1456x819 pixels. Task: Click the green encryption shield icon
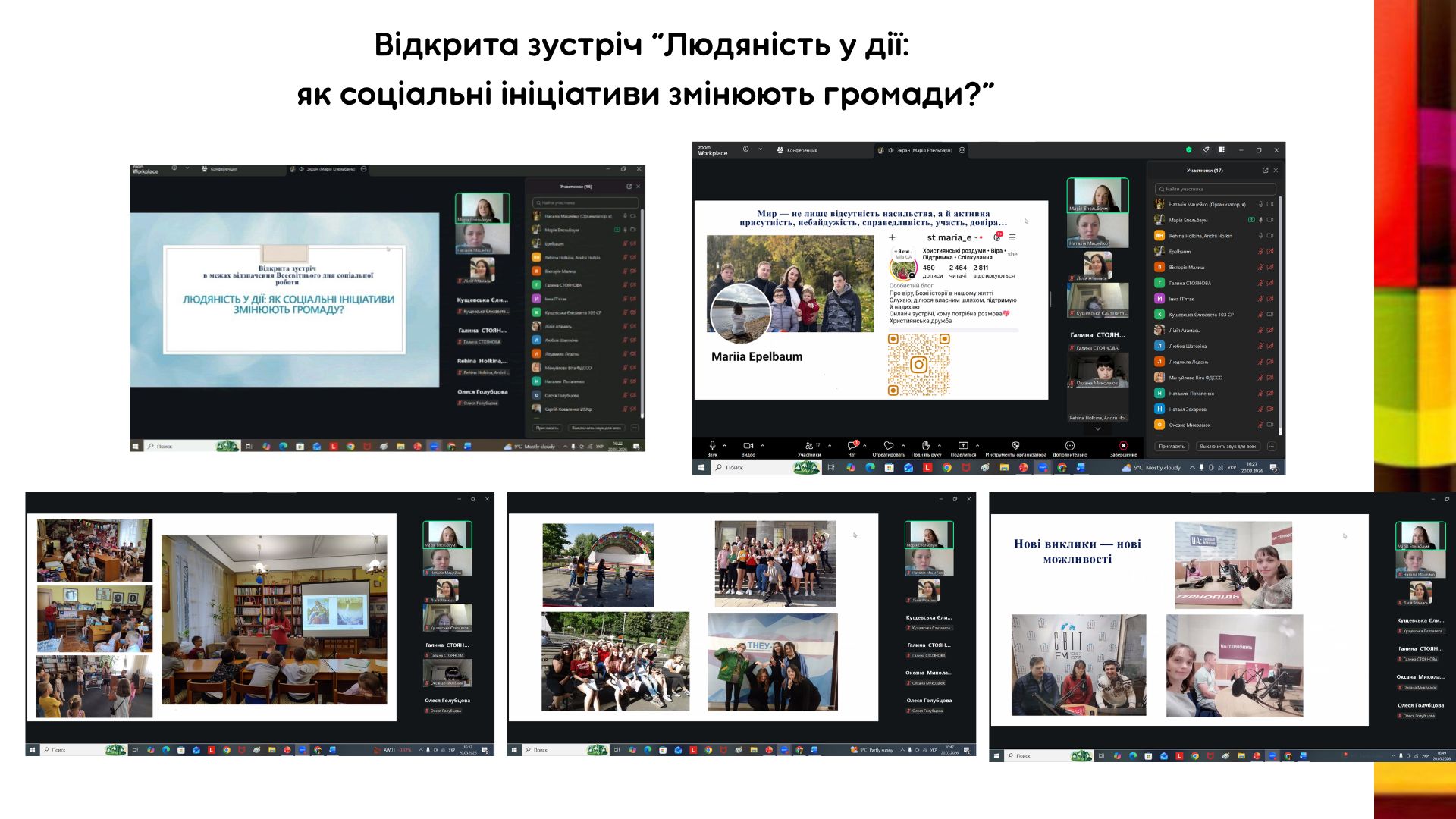[x=1188, y=150]
